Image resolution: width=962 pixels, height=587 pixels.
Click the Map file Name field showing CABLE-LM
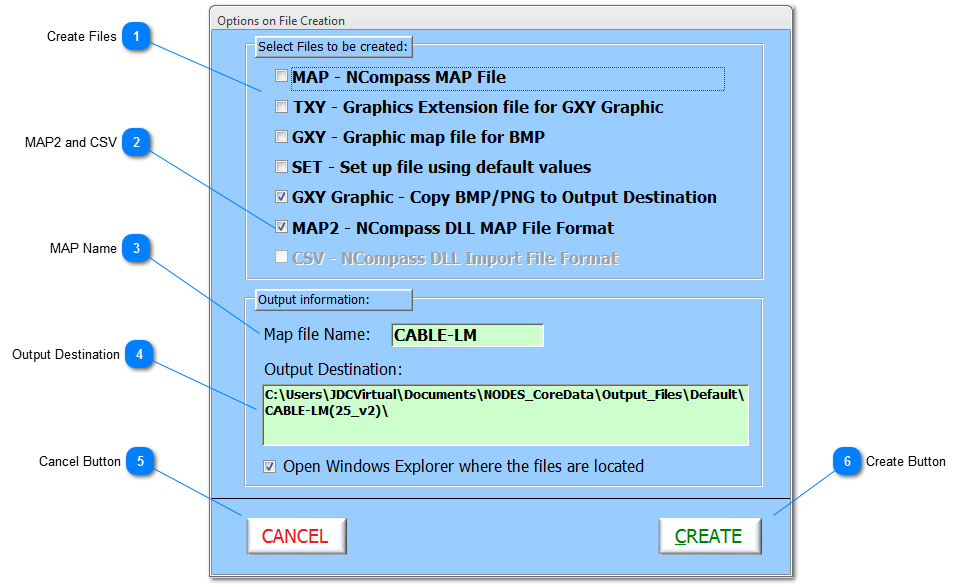pyautogui.click(x=467, y=335)
